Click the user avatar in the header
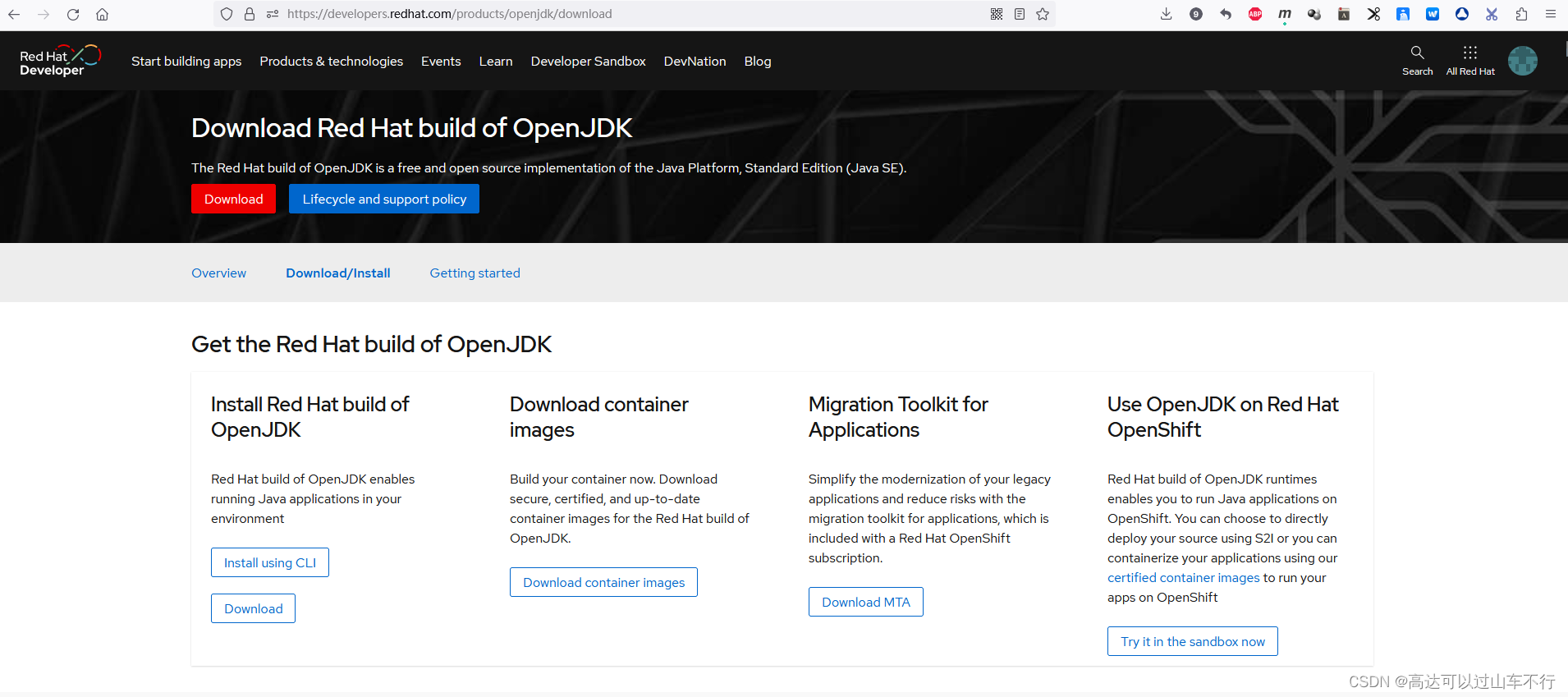 pyautogui.click(x=1523, y=61)
